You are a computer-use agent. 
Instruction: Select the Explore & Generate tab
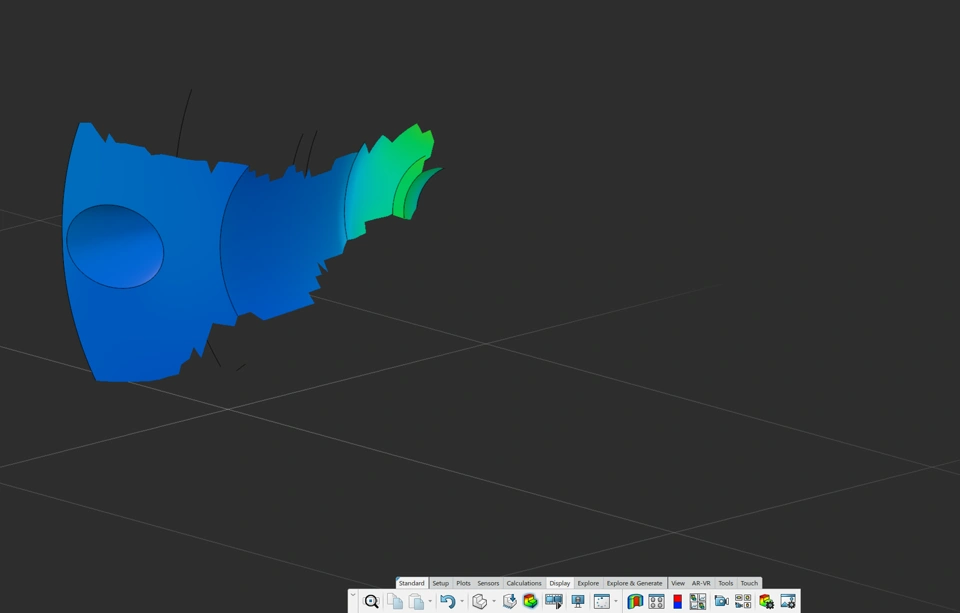(634, 583)
